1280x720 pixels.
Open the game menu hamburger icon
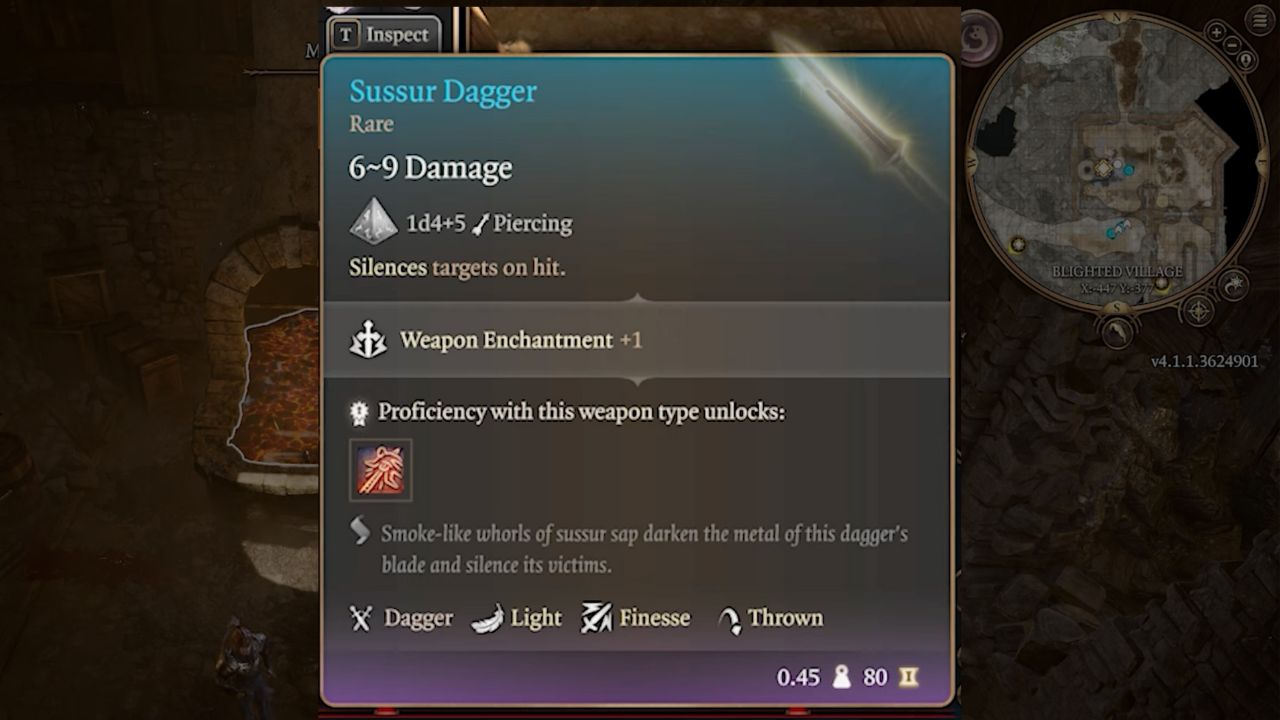coord(1259,20)
